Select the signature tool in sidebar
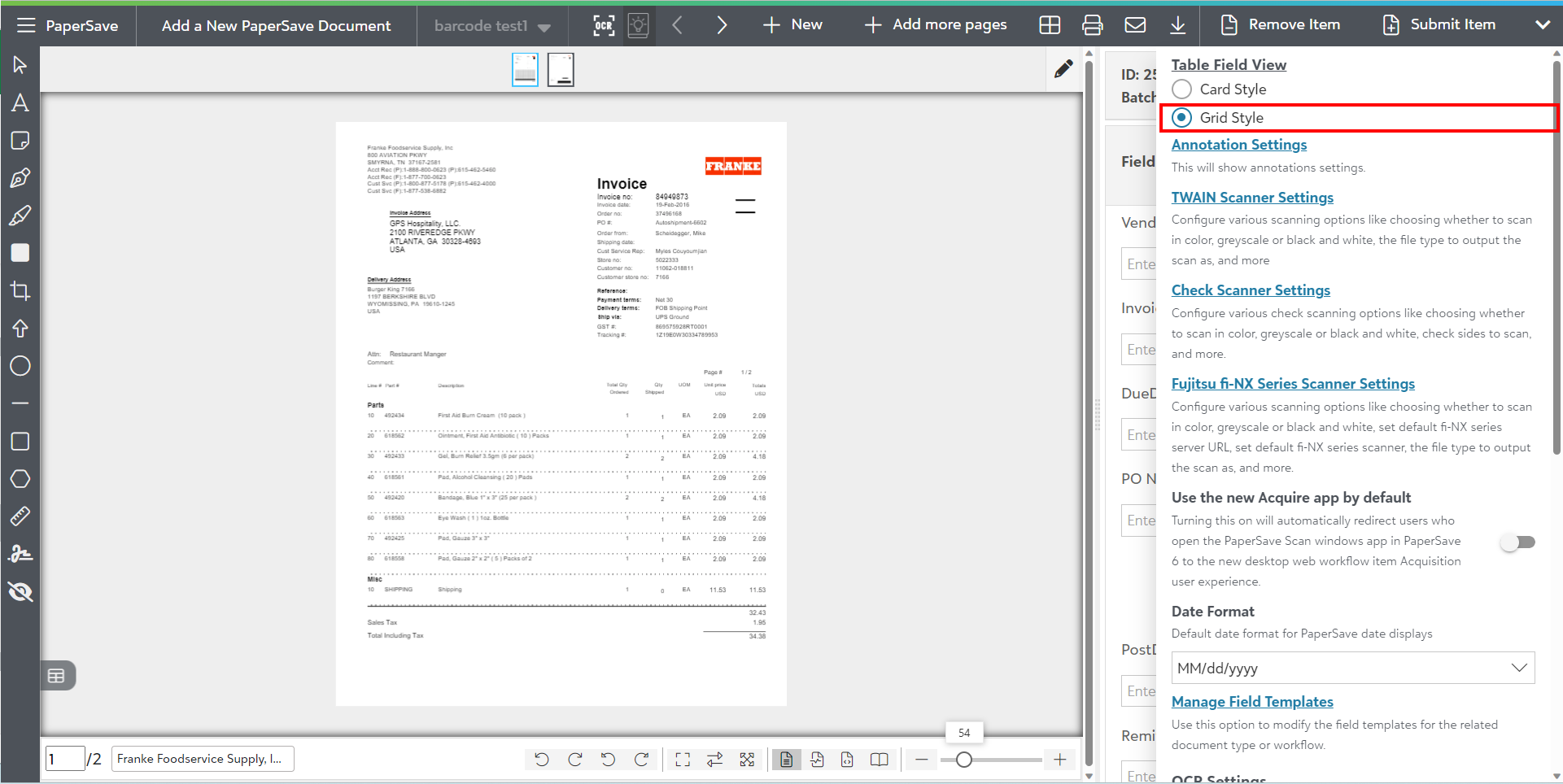Image resolution: width=1563 pixels, height=784 pixels. (20, 554)
